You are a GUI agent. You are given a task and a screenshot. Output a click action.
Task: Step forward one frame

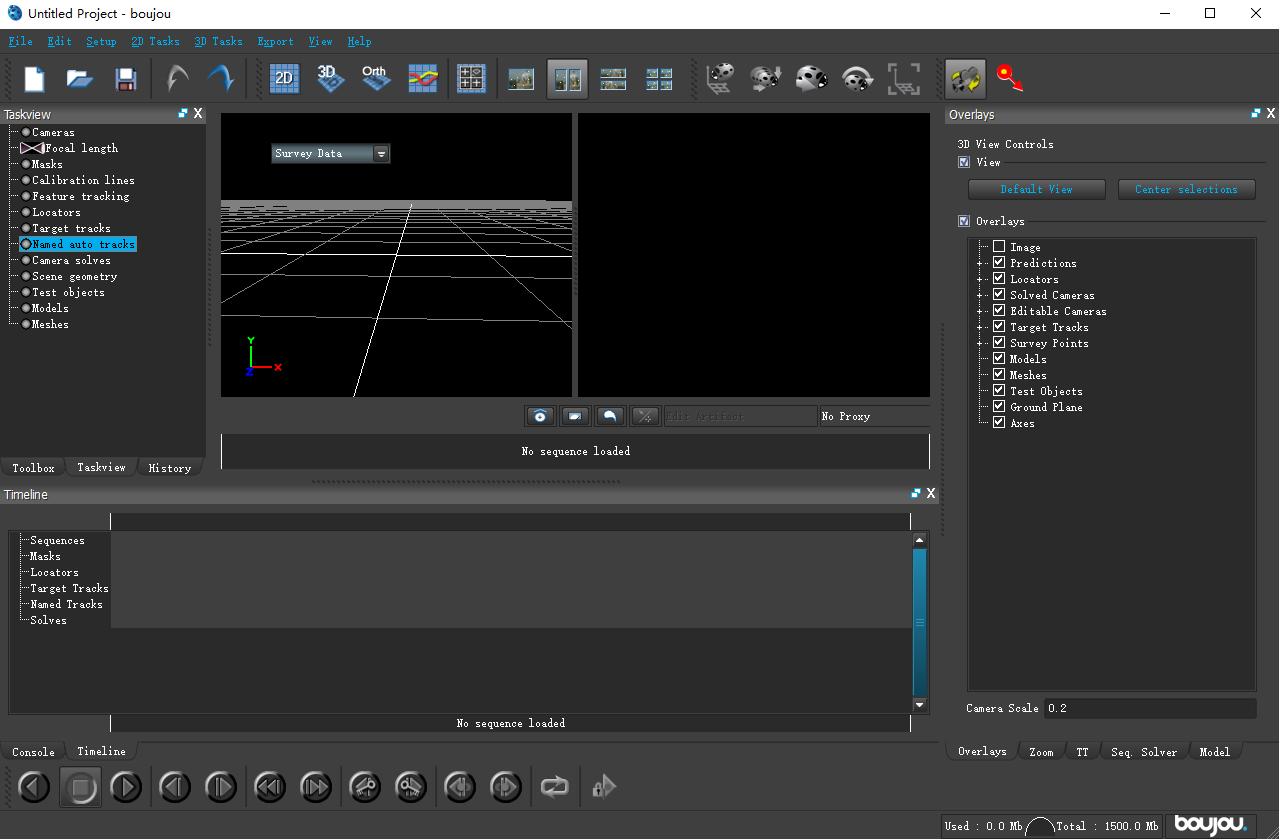pyautogui.click(x=221, y=787)
